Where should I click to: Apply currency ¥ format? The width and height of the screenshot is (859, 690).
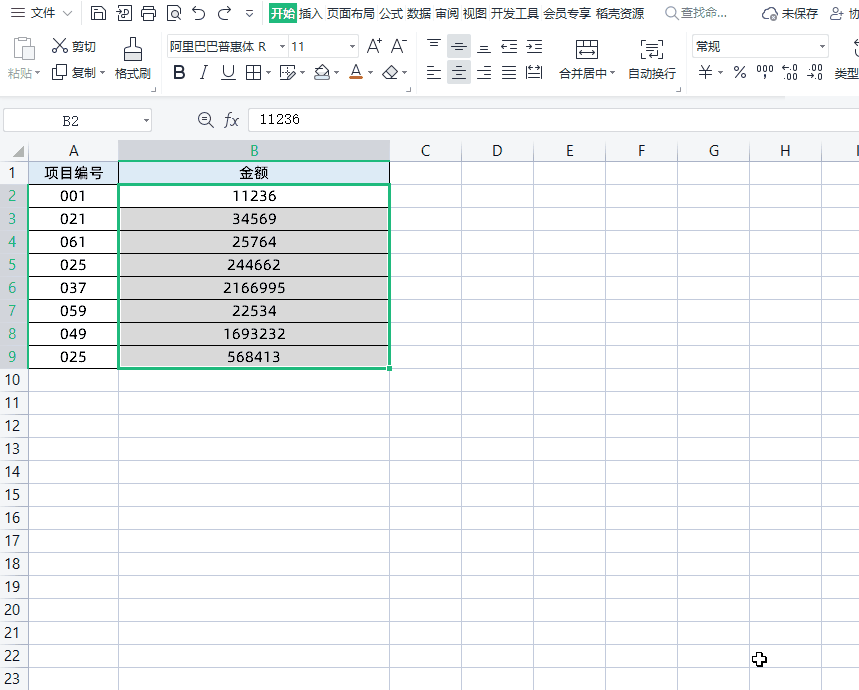(x=706, y=72)
